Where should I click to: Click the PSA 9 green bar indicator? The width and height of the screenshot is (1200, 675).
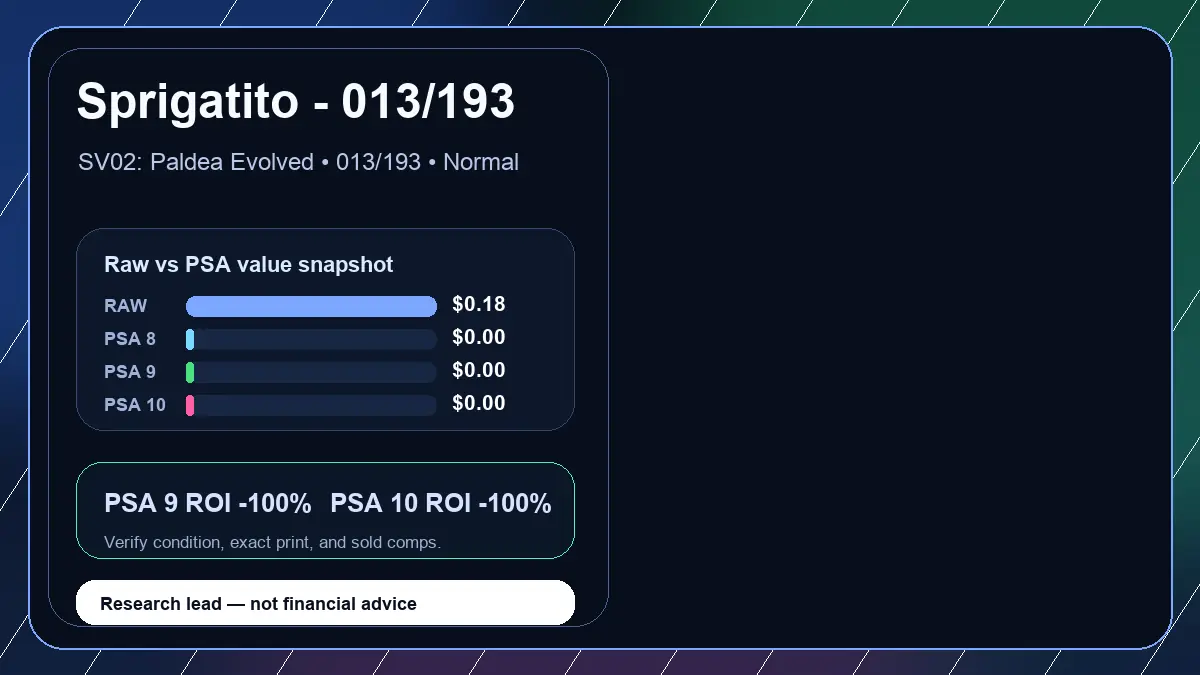(190, 372)
